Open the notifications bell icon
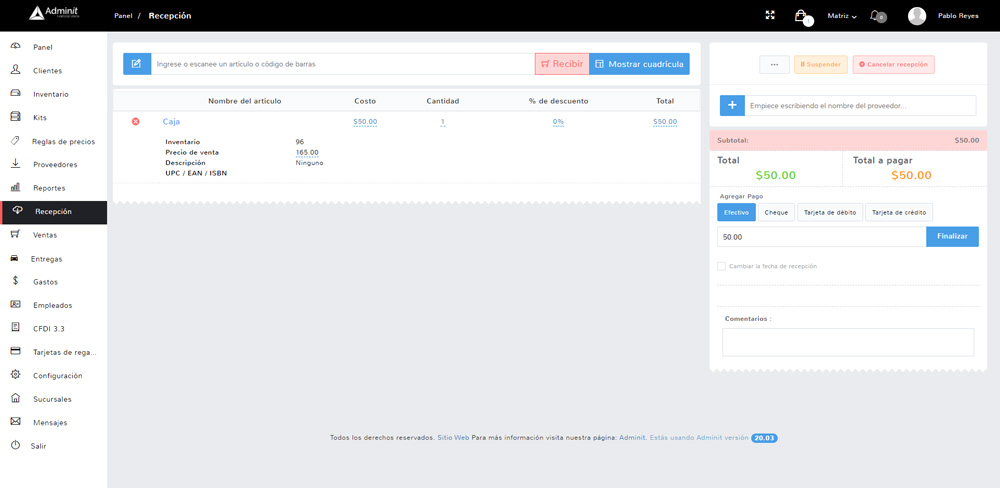 pyautogui.click(x=876, y=15)
